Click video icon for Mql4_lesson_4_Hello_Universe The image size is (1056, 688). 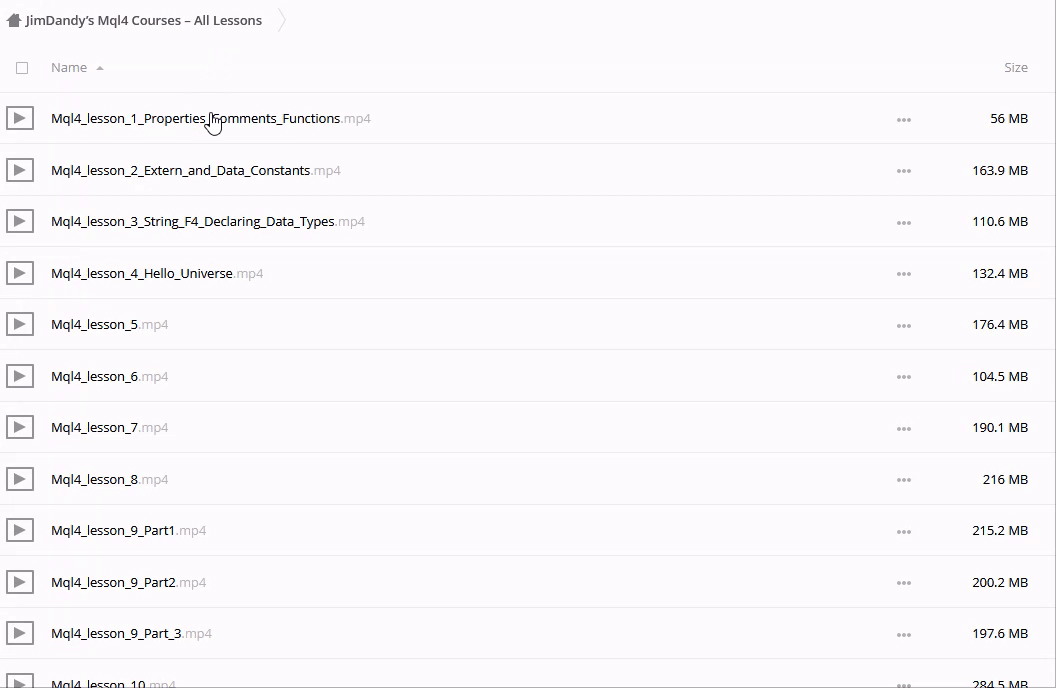(x=19, y=273)
